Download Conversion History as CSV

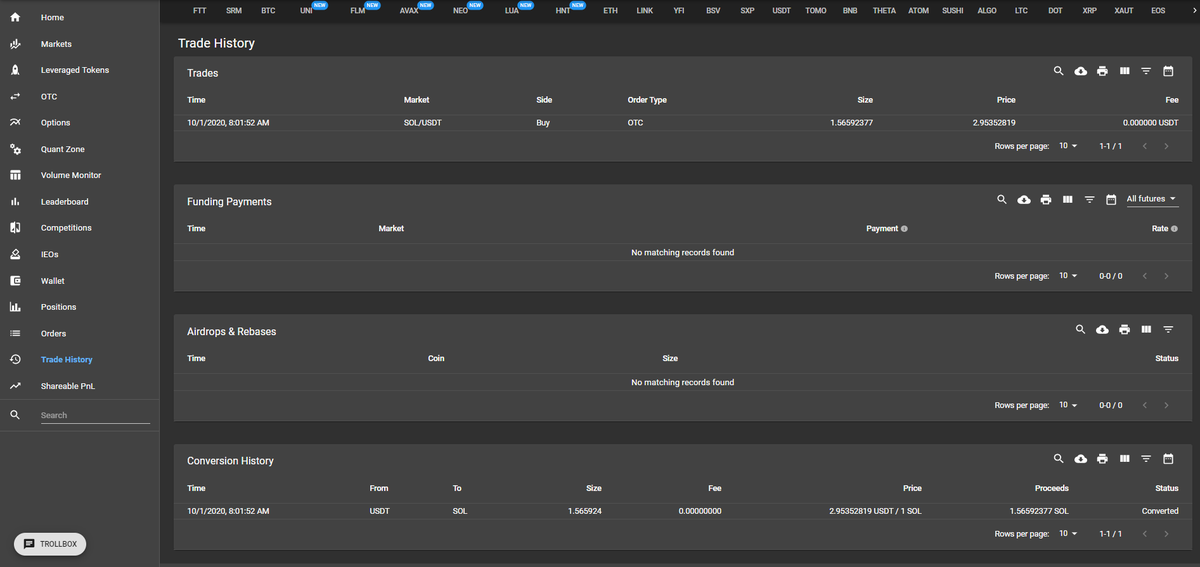click(1081, 458)
